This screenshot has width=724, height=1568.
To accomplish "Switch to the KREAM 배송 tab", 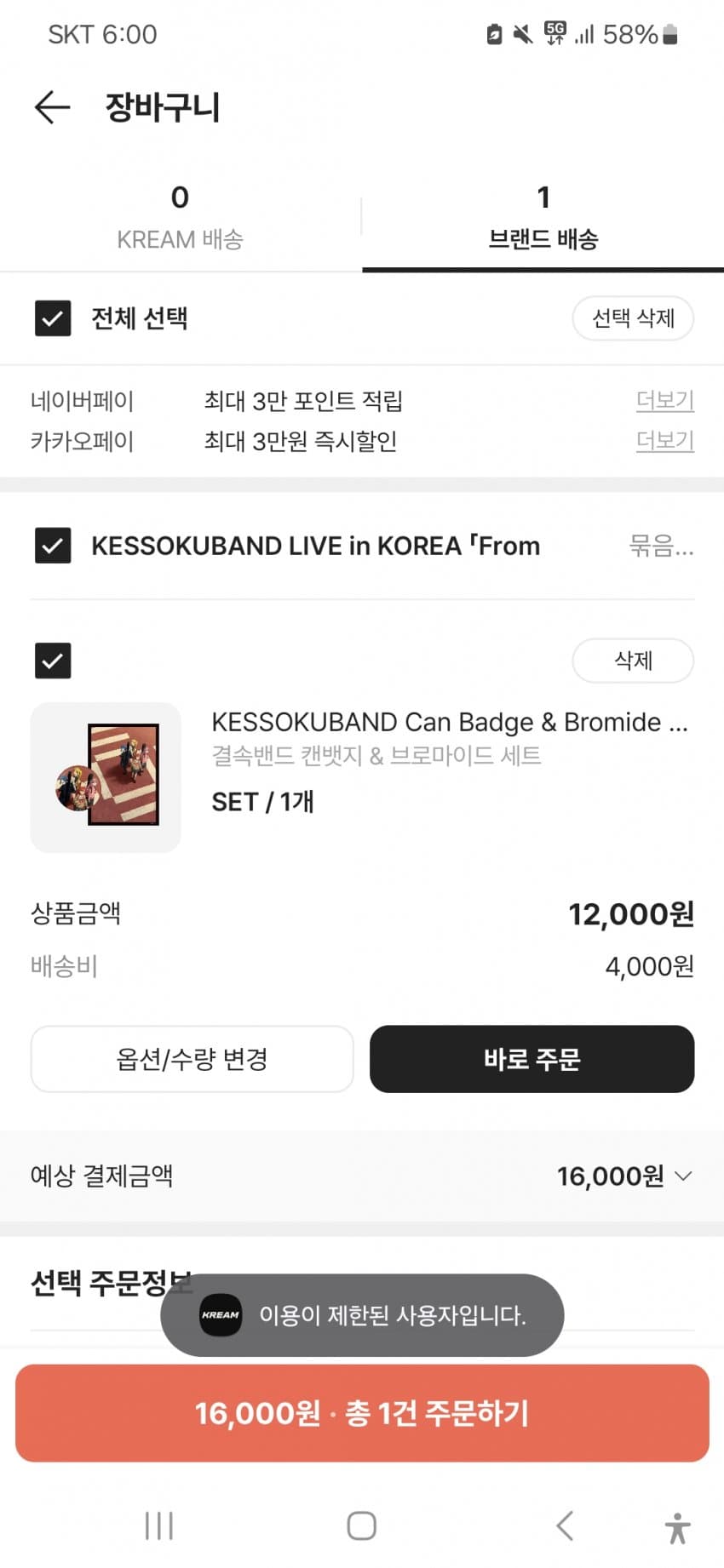I will pos(181,217).
